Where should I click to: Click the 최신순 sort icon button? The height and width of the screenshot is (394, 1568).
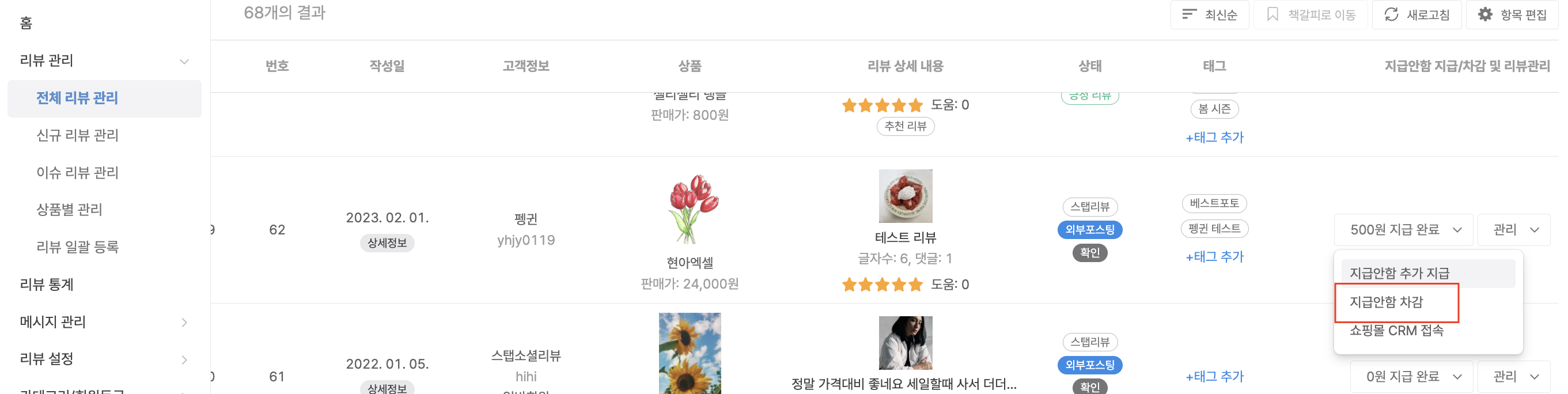pos(1190,14)
